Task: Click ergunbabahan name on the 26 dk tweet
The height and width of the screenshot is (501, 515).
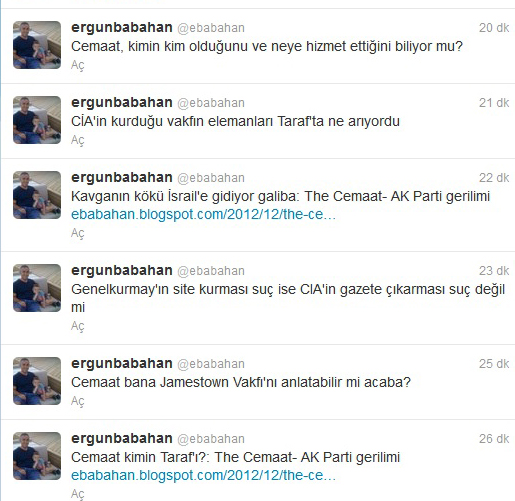Action: coord(122,439)
